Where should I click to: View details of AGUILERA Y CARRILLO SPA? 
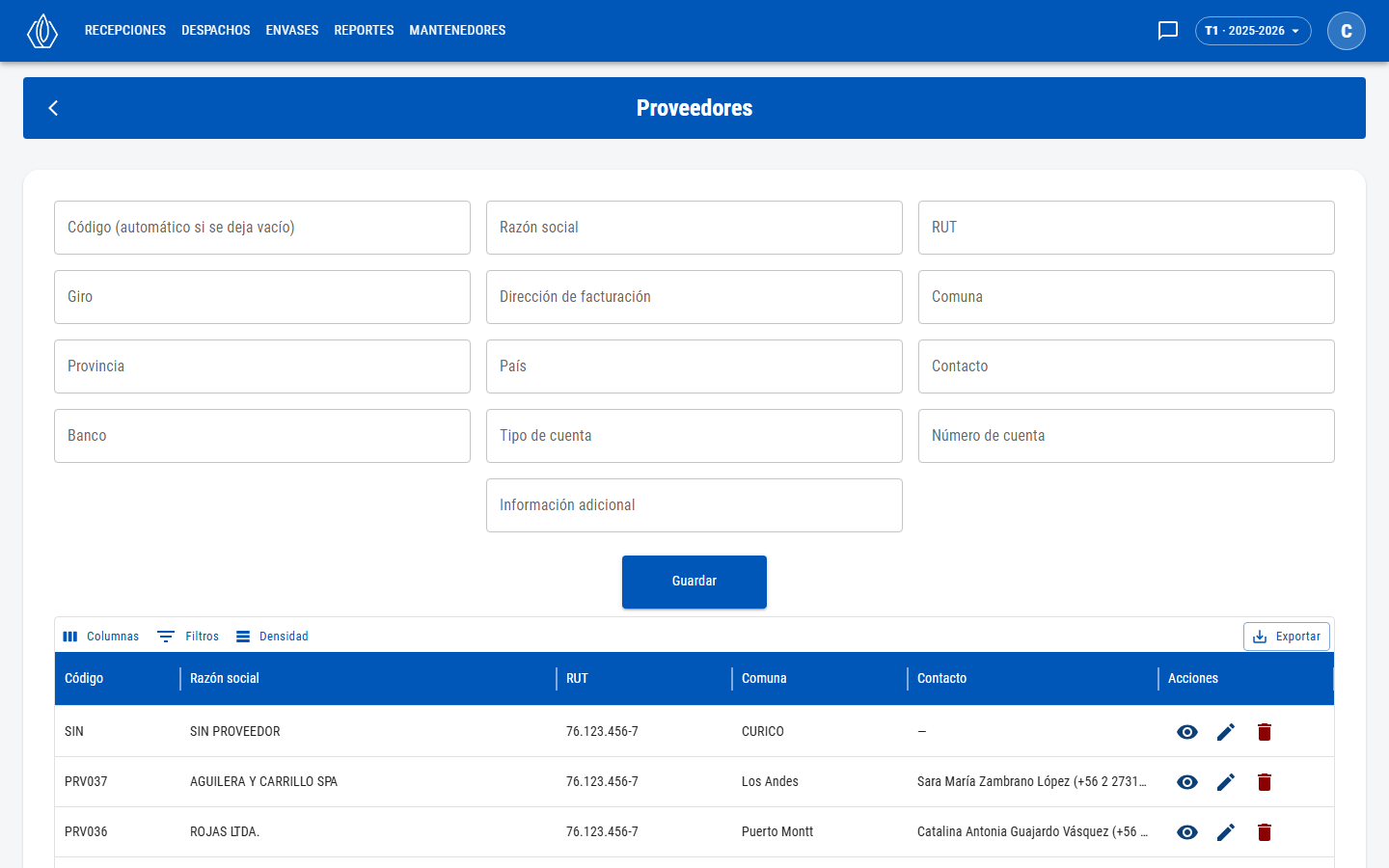coord(1187,782)
